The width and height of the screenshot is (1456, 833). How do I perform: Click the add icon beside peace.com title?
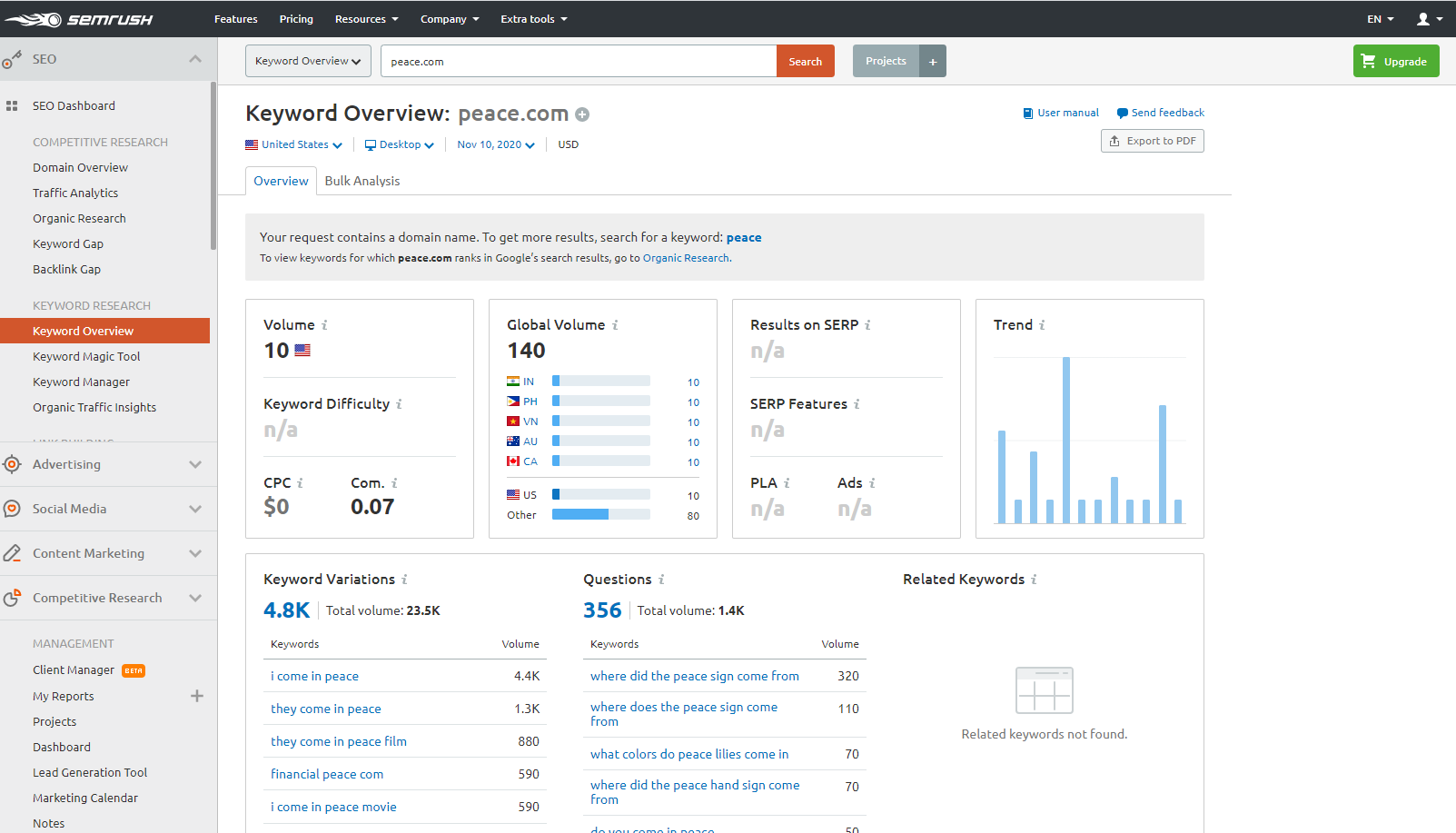coord(582,114)
